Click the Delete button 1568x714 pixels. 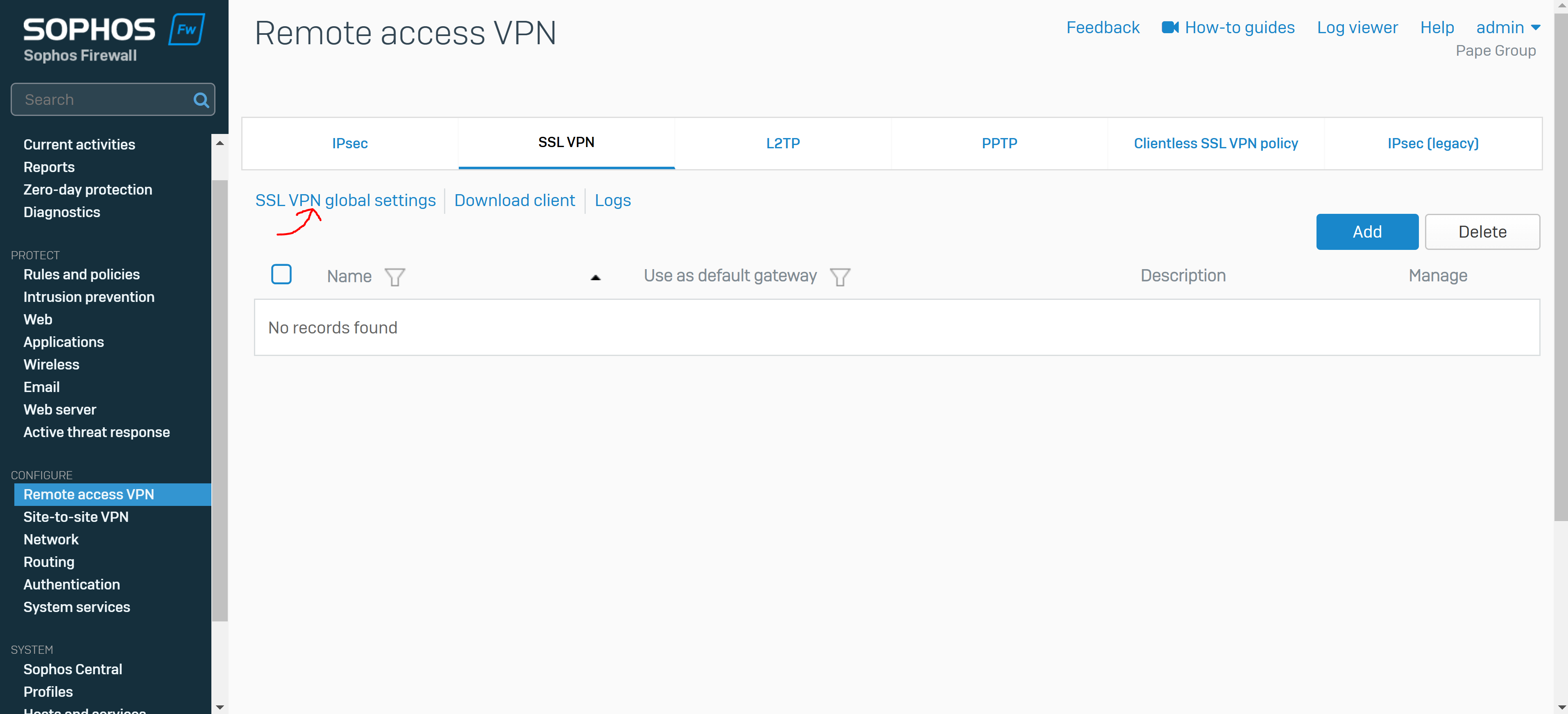[1482, 232]
